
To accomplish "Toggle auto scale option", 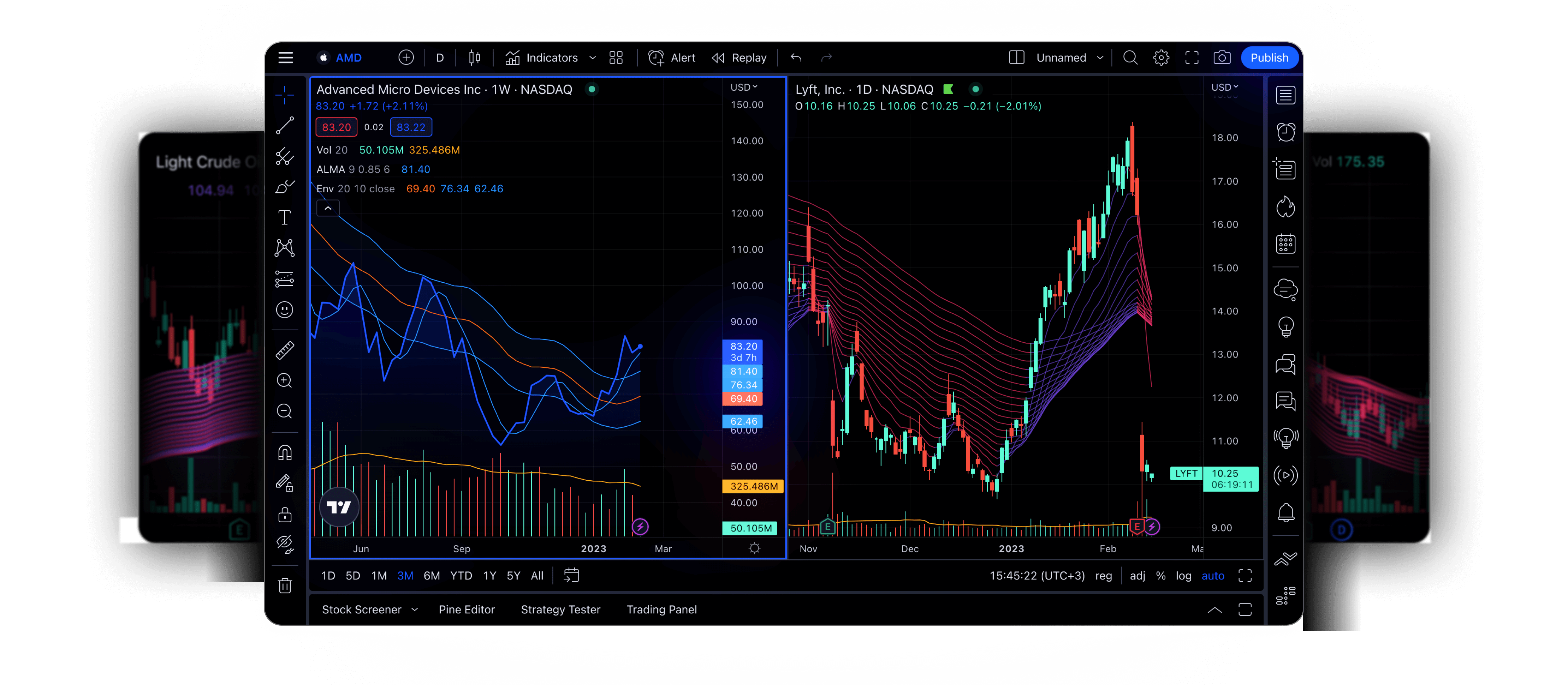I will click(1212, 576).
